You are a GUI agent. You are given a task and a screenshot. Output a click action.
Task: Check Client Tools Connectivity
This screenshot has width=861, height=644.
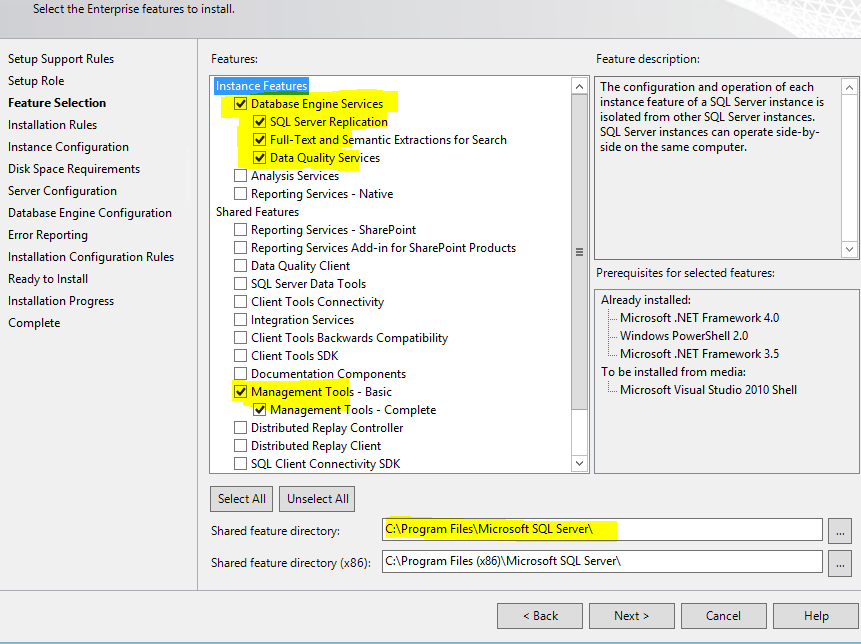(x=241, y=302)
